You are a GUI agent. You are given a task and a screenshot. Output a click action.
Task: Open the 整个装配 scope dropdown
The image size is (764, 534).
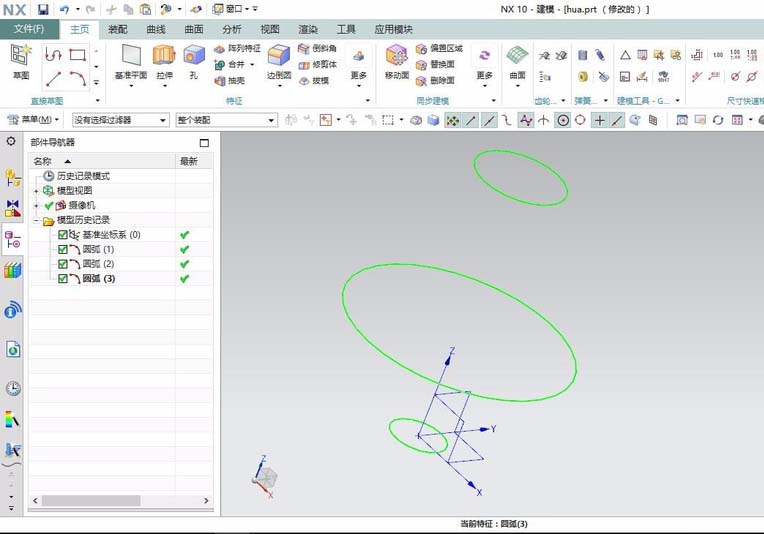(227, 120)
